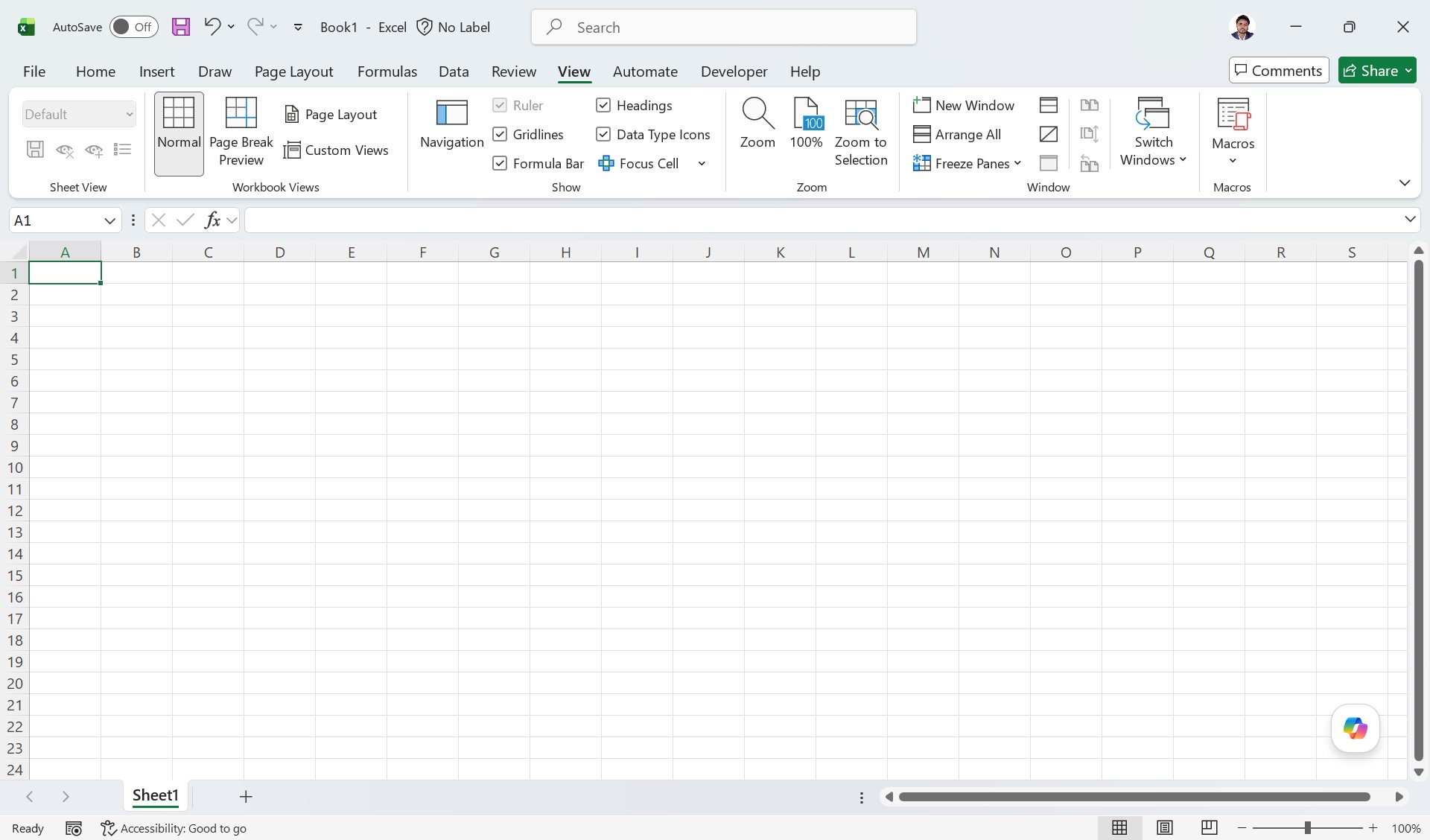Click the Split window icon
This screenshot has height=840, width=1430.
(x=1049, y=105)
